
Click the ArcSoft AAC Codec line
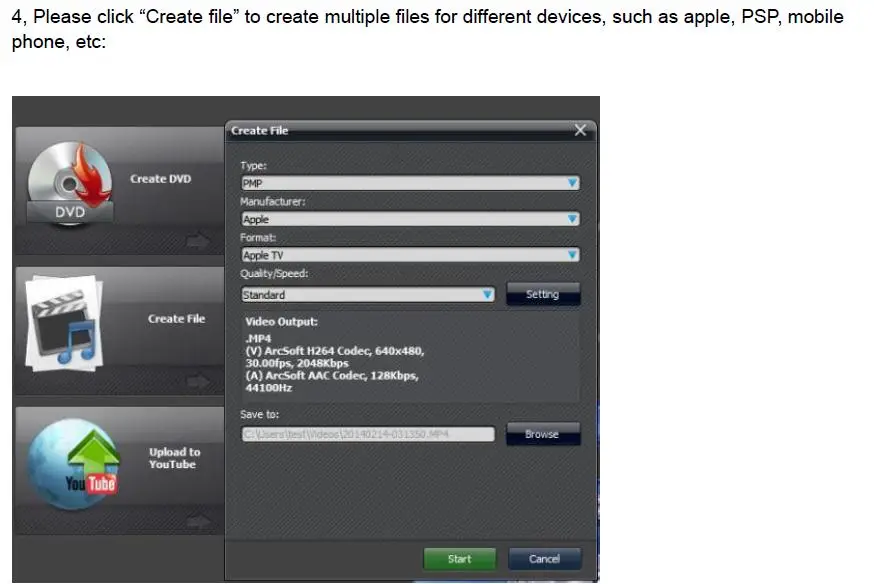click(x=332, y=376)
